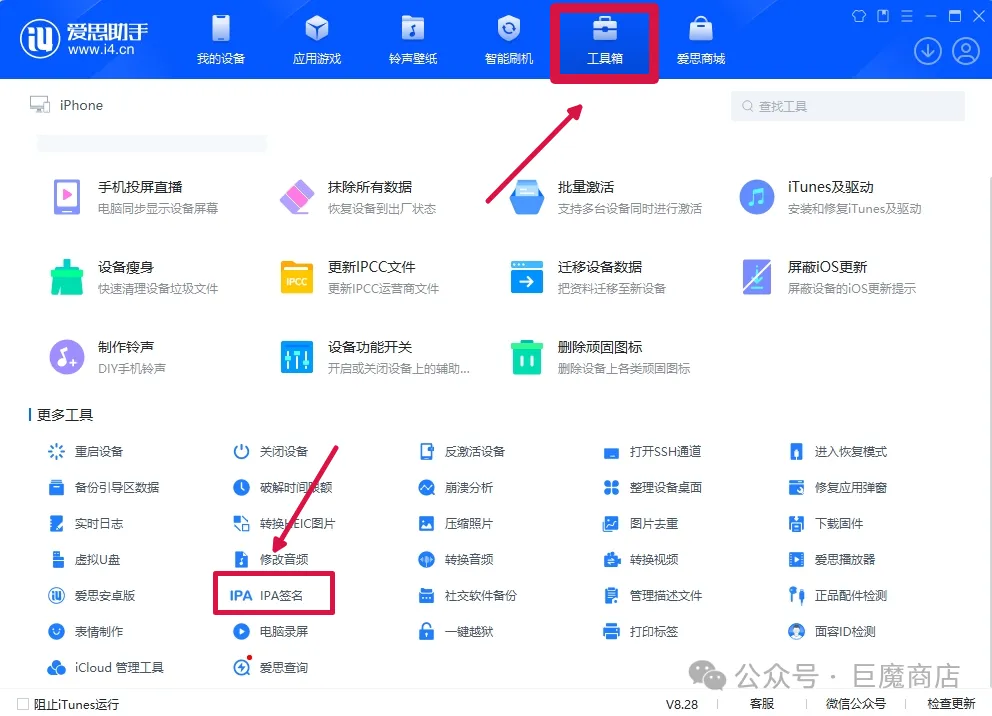Click 关闭设备 tool

click(271, 452)
